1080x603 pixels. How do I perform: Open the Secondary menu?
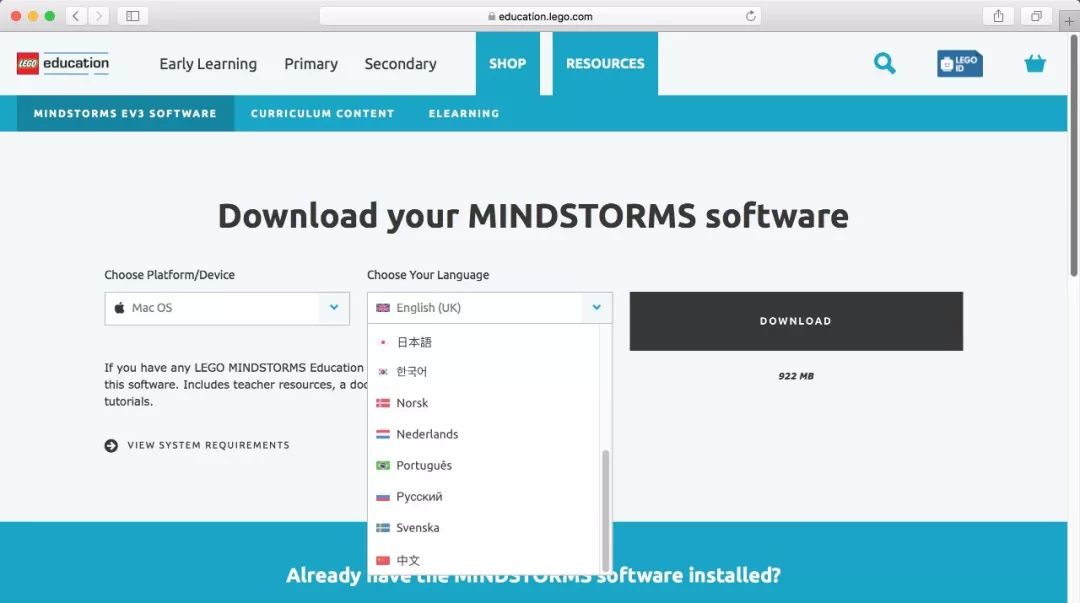[x=400, y=64]
